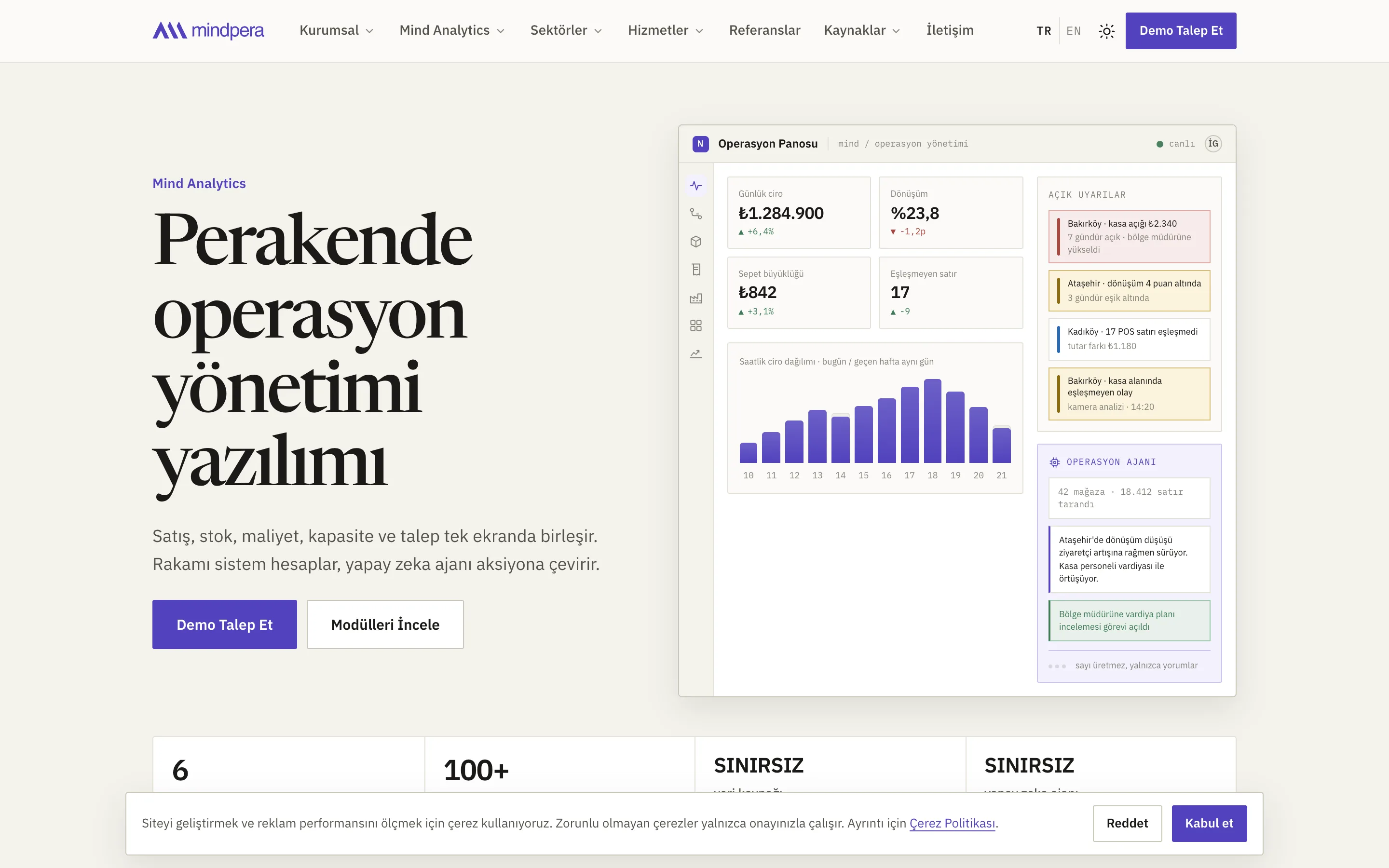
Task: Switch site language to TR
Action: [1044, 31]
